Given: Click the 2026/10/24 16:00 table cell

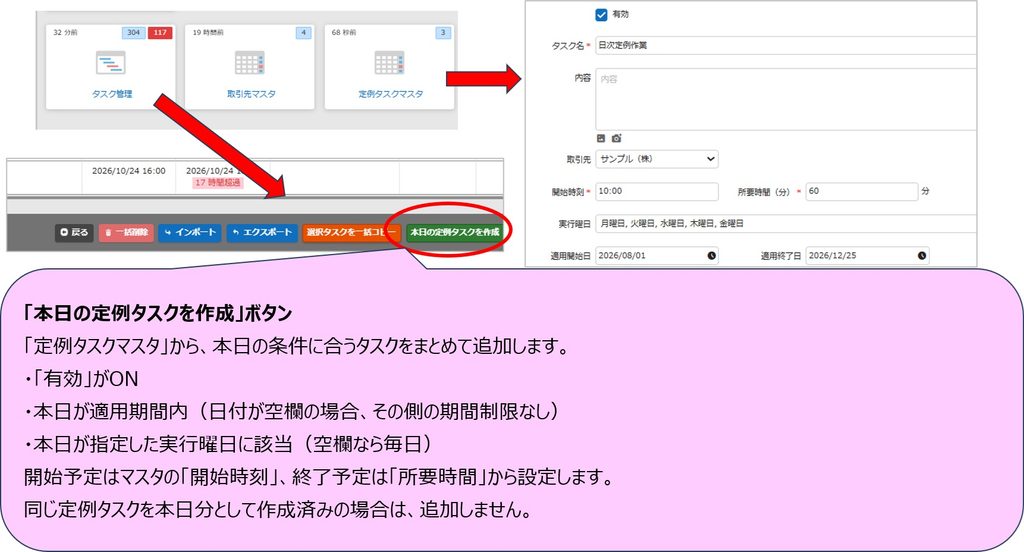Looking at the screenshot, I should pos(129,171).
